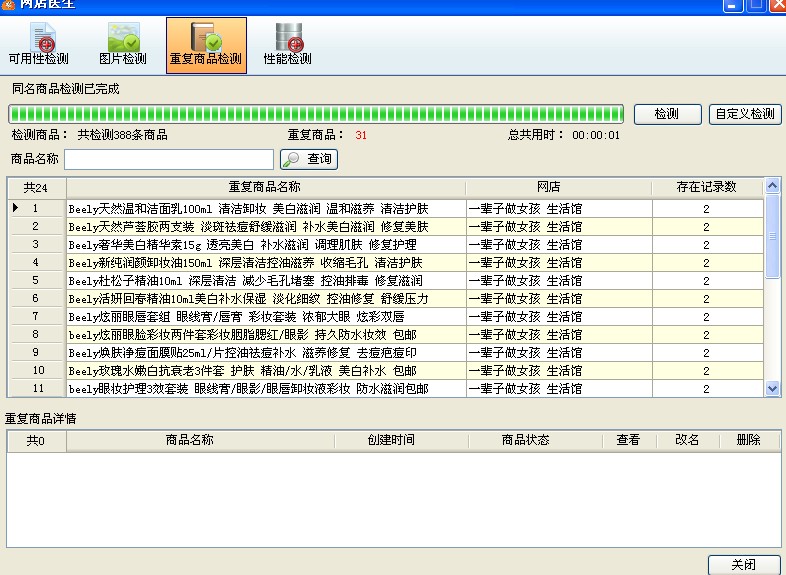Select row Beely奢华美白精华素15g

coord(385,245)
